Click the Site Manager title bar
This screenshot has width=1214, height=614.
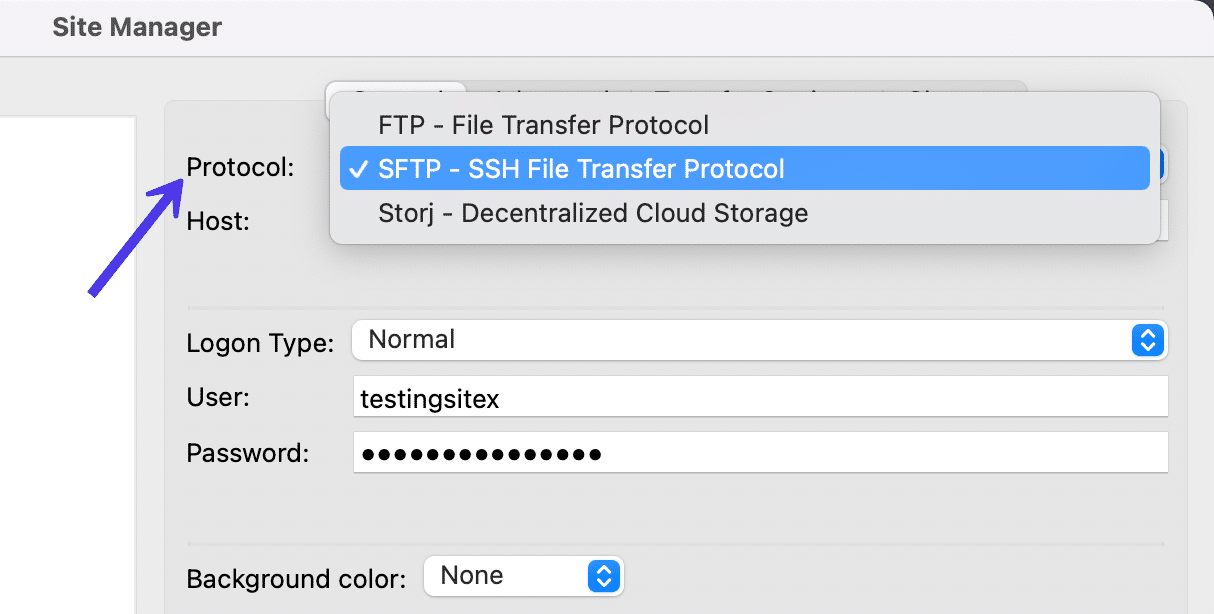click(137, 27)
